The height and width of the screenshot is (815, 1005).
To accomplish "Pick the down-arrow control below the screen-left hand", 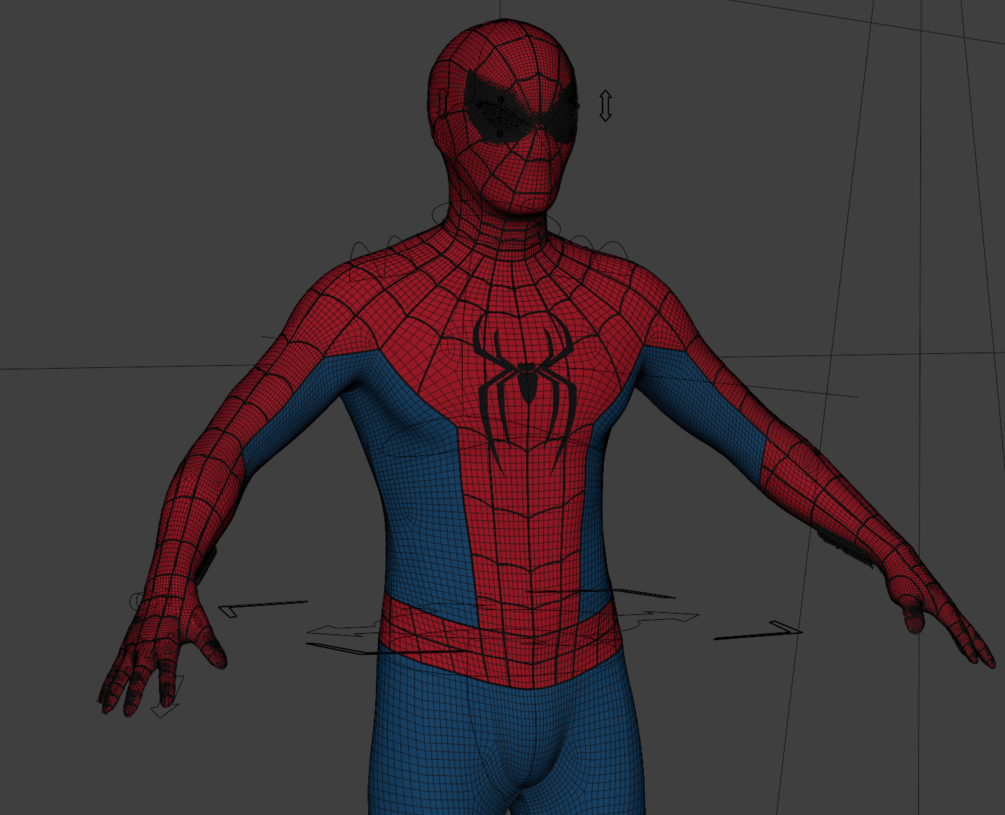I will pyautogui.click(x=167, y=695).
